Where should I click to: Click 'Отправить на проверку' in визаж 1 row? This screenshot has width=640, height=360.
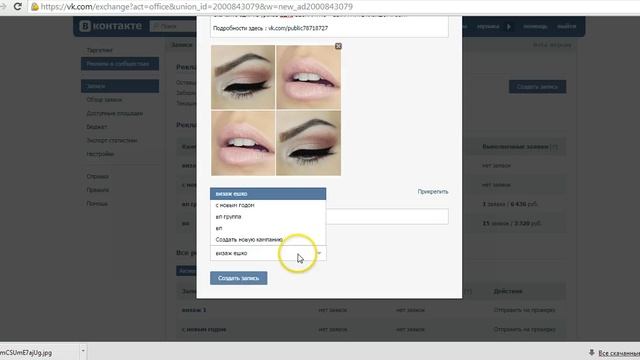524,310
